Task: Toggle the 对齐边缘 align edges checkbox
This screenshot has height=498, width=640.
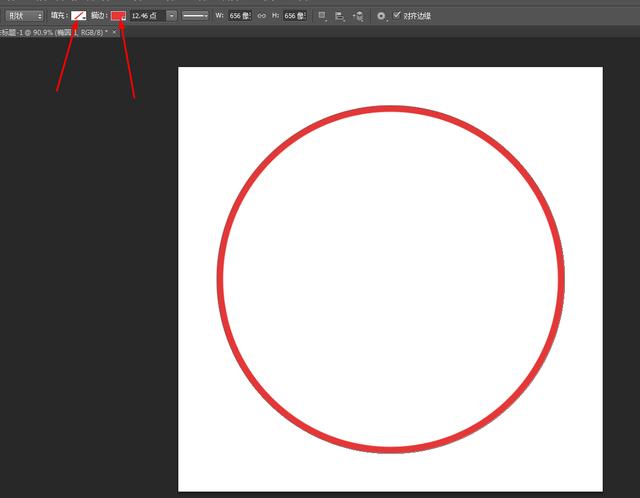Action: [397, 16]
